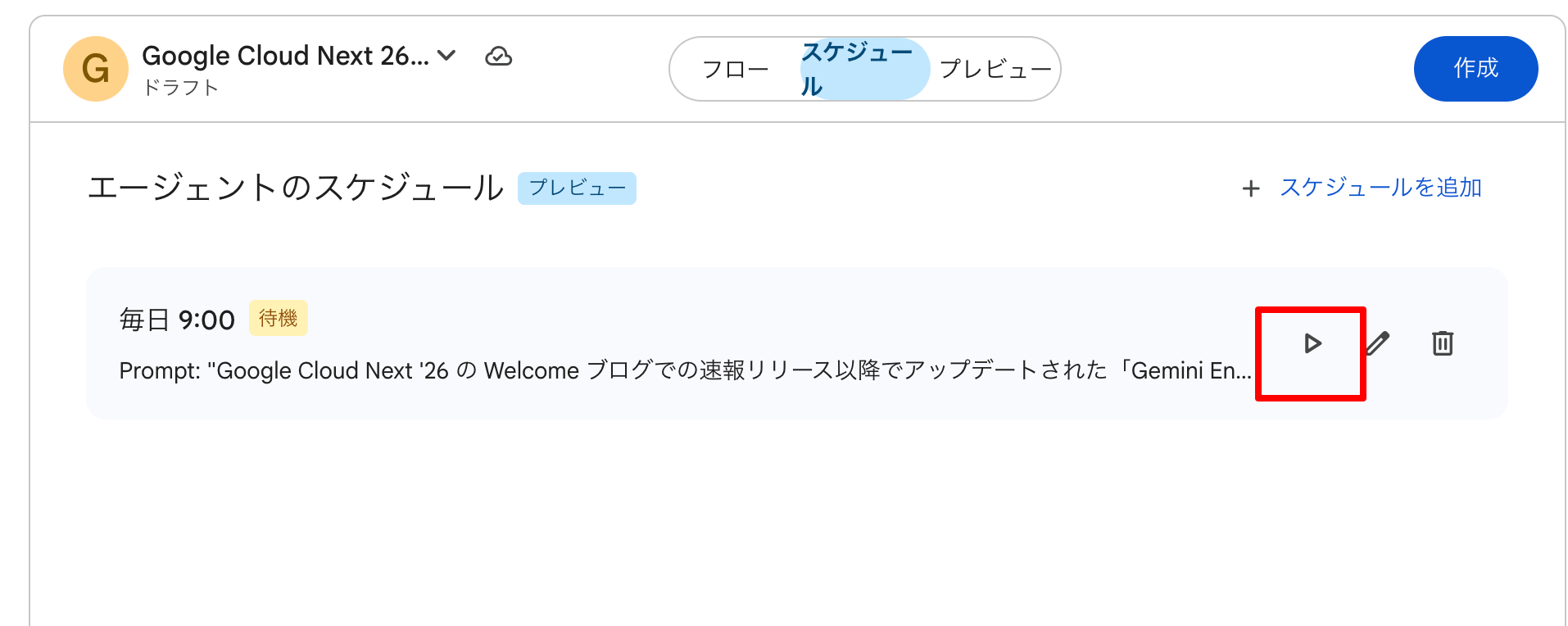
Task: Switch to the フロー tab
Action: (x=735, y=70)
